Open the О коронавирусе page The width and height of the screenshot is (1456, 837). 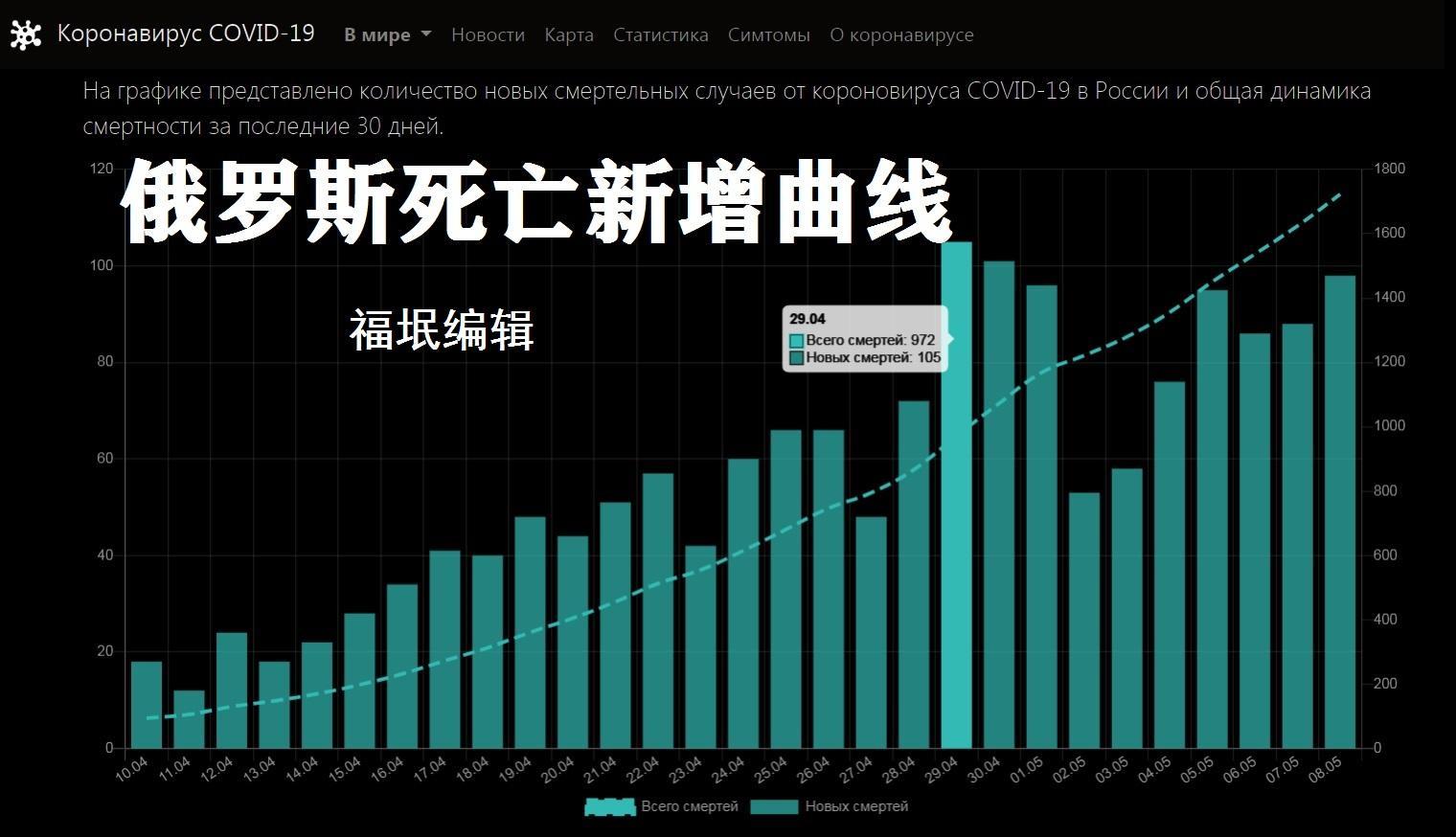[x=900, y=35]
